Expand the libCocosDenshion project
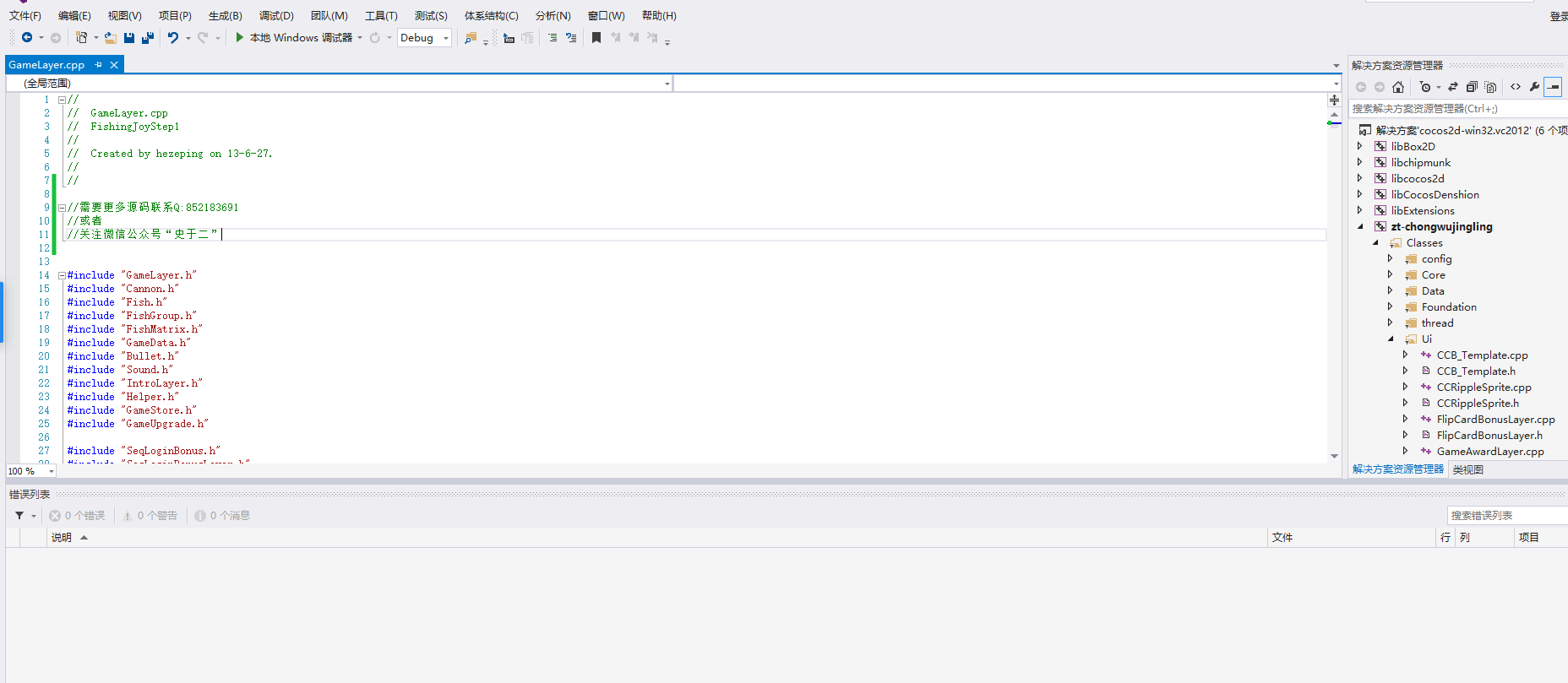1568x683 pixels. 1360,194
